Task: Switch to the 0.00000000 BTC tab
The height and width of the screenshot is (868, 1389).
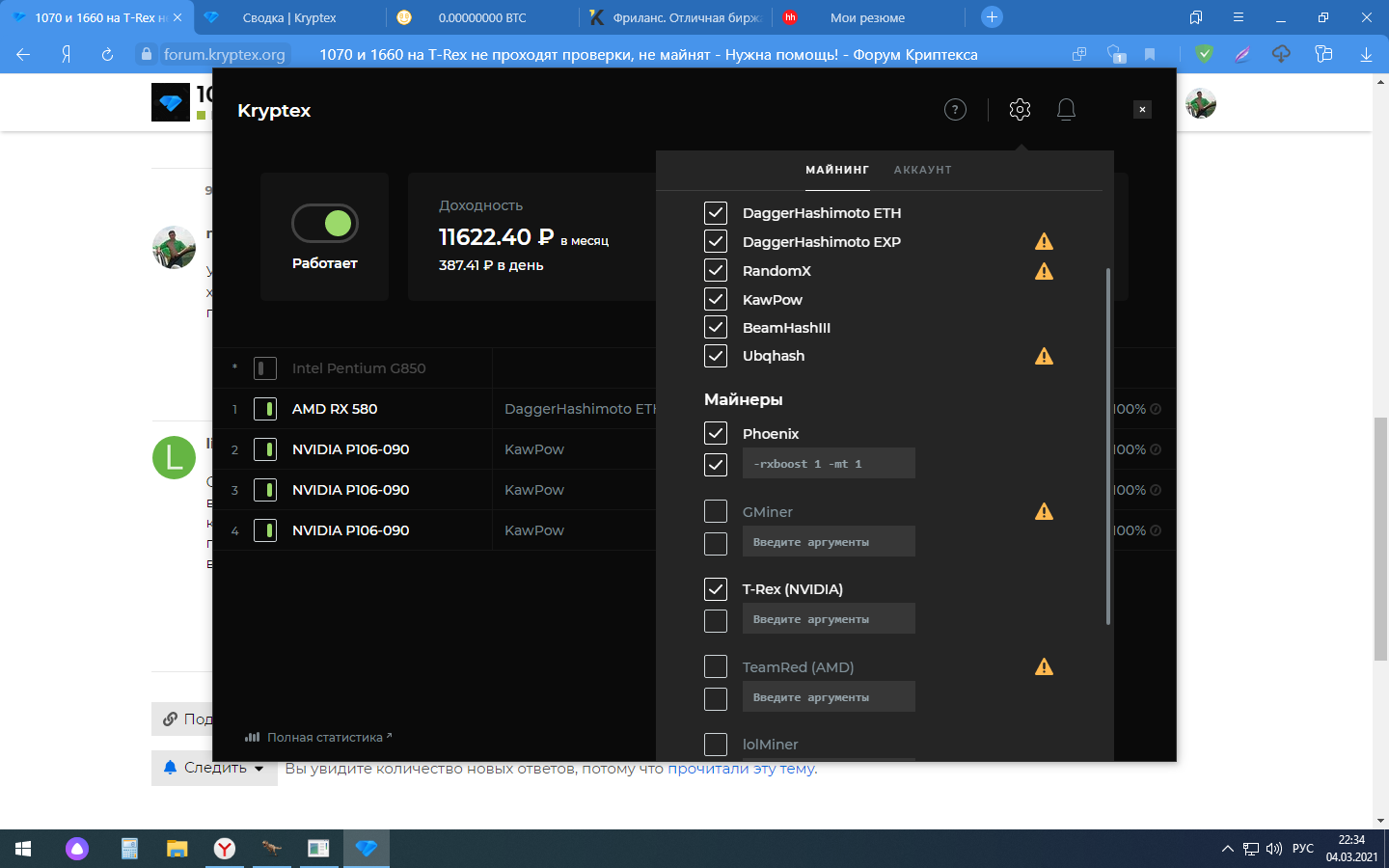Action: [x=482, y=17]
